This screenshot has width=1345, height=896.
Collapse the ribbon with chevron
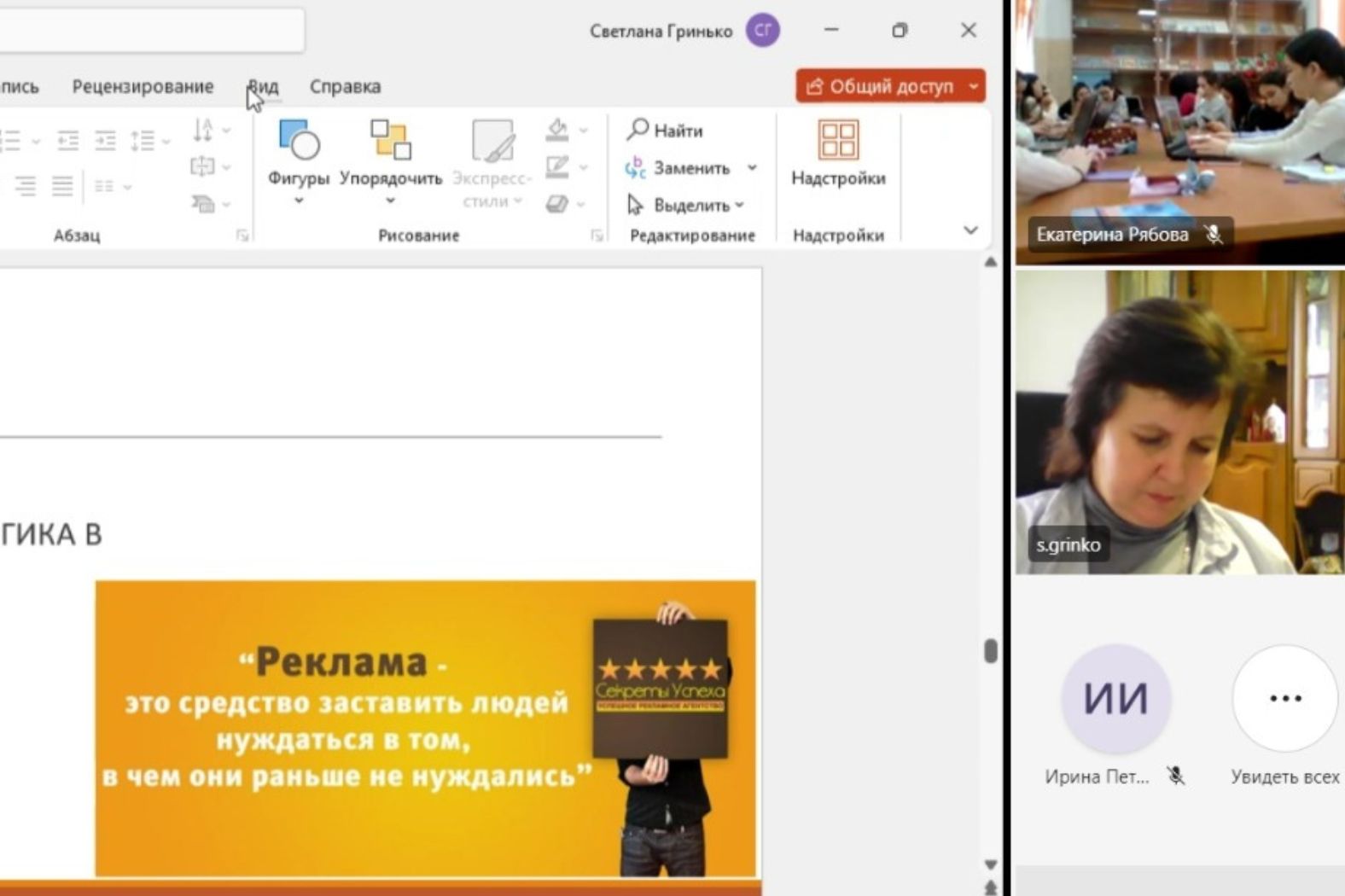coord(970,230)
